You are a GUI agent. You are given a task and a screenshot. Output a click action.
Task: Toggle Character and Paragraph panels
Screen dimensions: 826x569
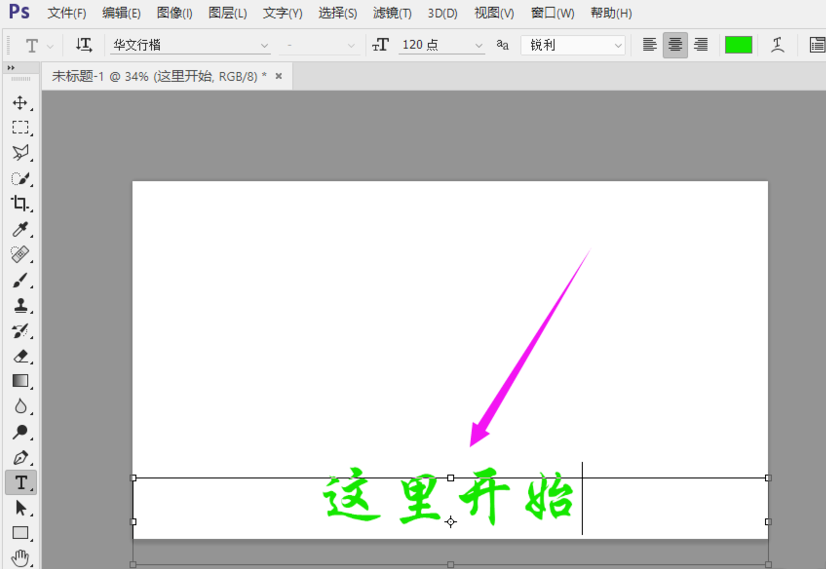pos(817,45)
